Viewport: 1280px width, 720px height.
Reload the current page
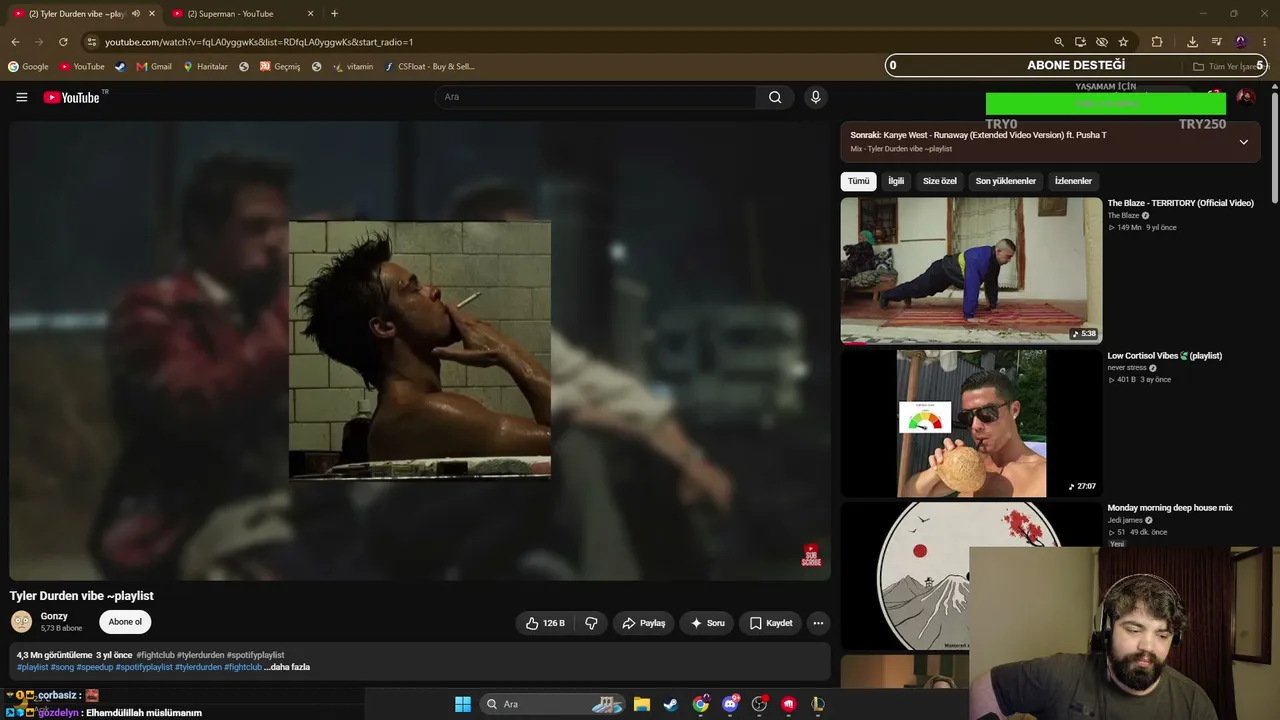point(63,42)
